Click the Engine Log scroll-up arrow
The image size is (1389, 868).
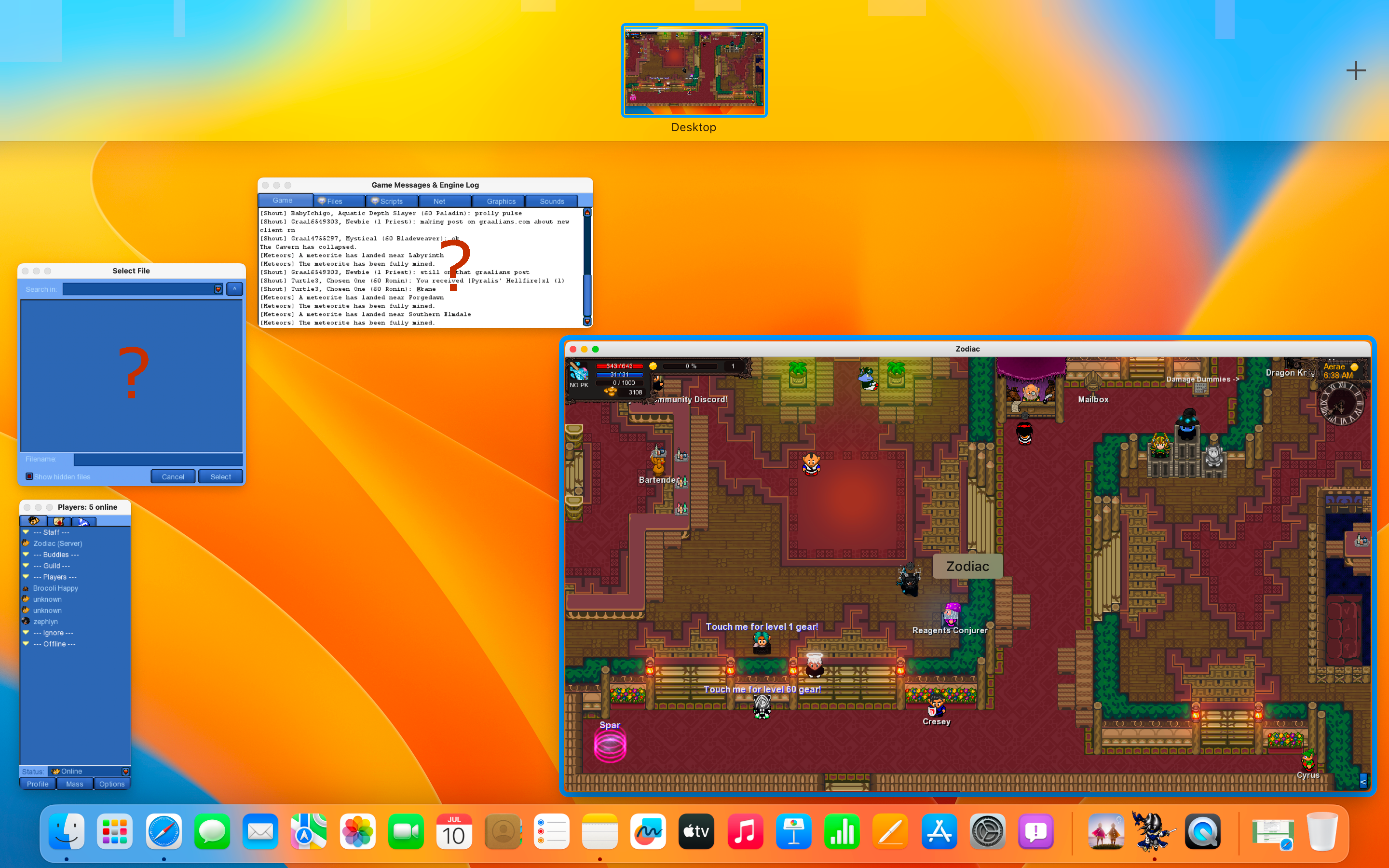click(x=587, y=213)
